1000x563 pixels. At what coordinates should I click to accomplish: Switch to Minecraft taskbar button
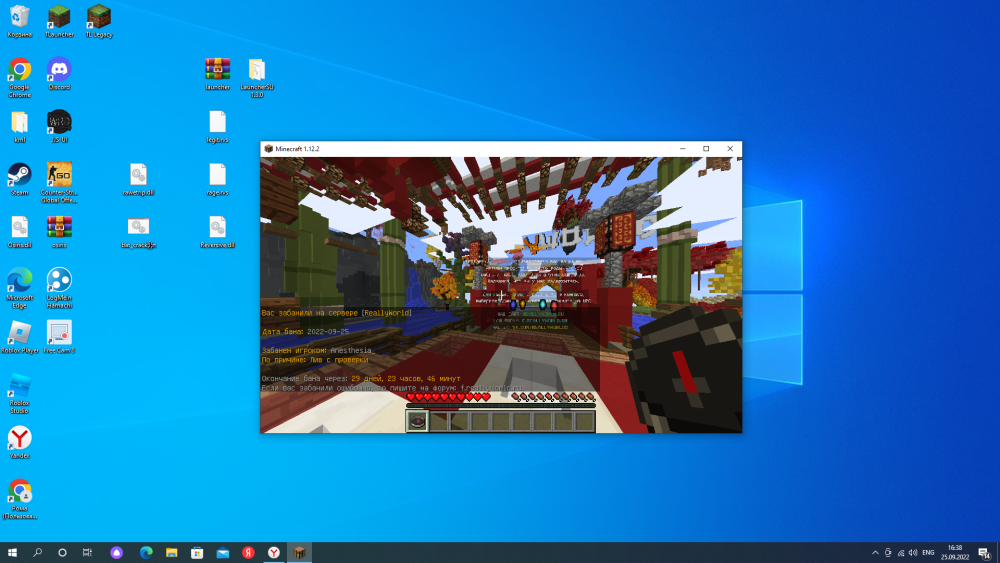click(299, 552)
